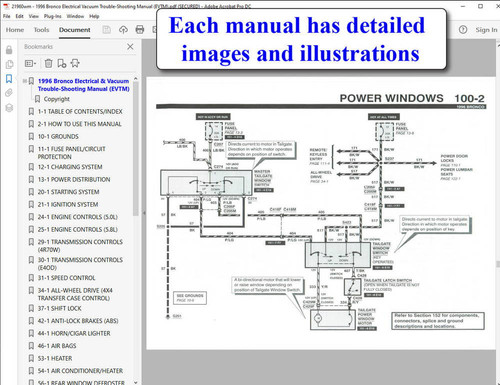Click the bookmark icon beside 53-1 Heater
The height and width of the screenshot is (385, 500).
[31, 359]
